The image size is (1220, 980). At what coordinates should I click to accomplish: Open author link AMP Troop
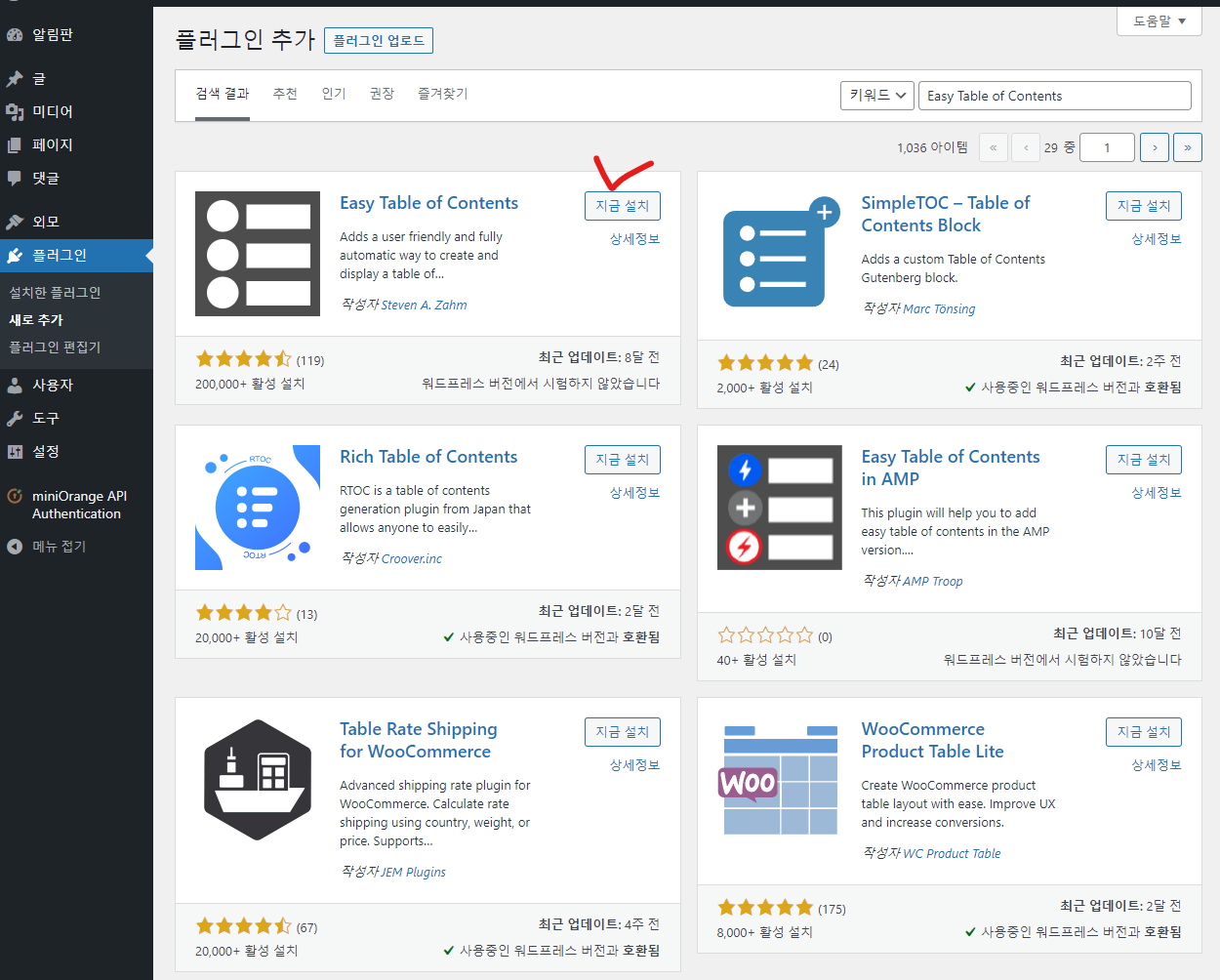932,582
